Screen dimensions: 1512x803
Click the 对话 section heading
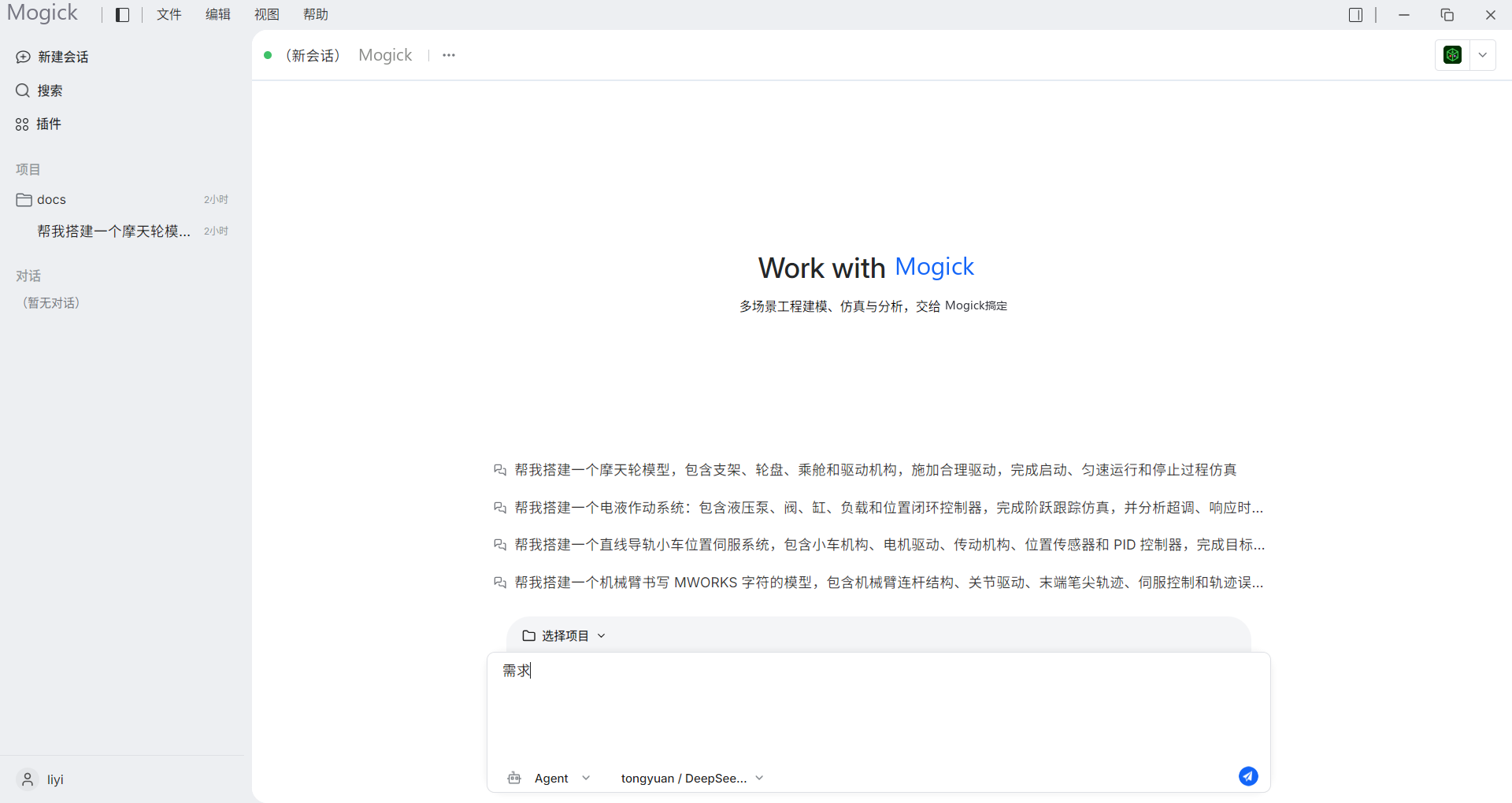pos(28,276)
